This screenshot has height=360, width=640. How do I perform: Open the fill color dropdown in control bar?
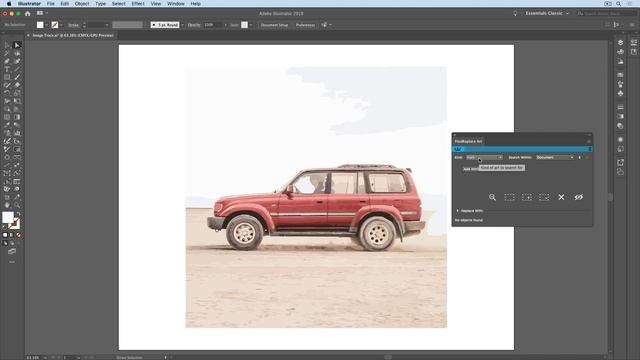point(47,25)
